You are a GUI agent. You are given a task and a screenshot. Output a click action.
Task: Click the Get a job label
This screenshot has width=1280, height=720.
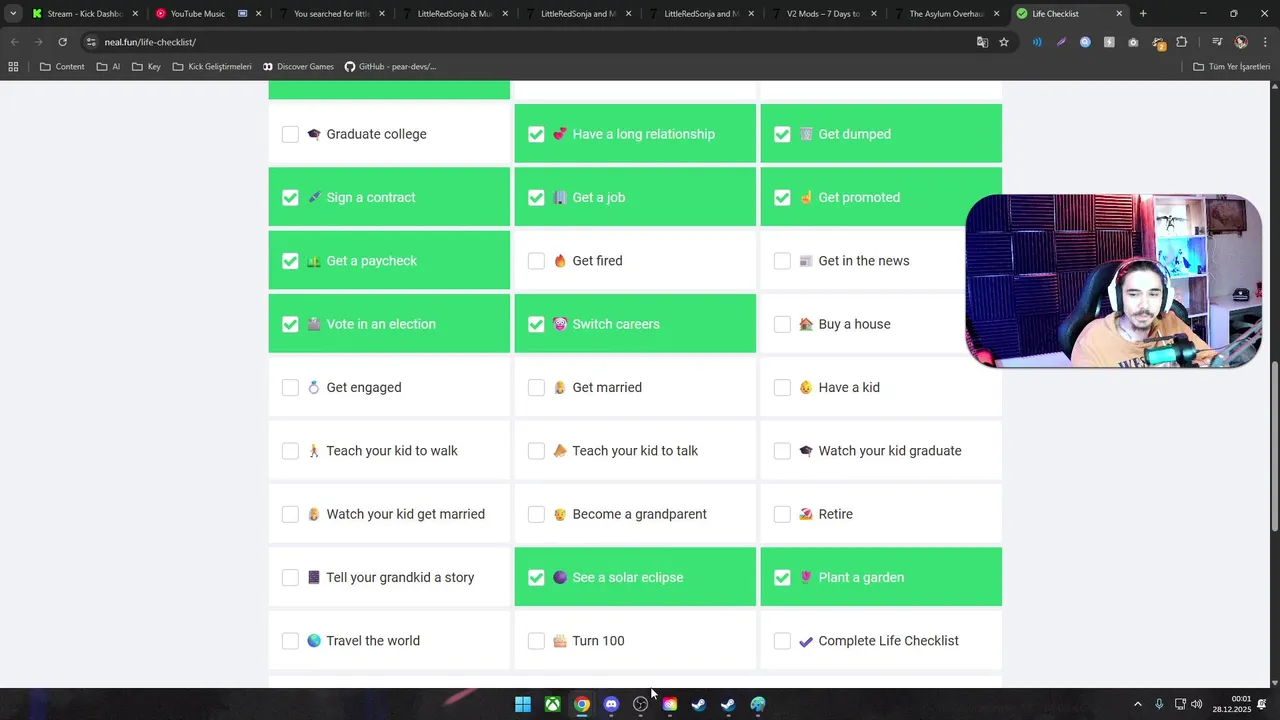coord(599,197)
